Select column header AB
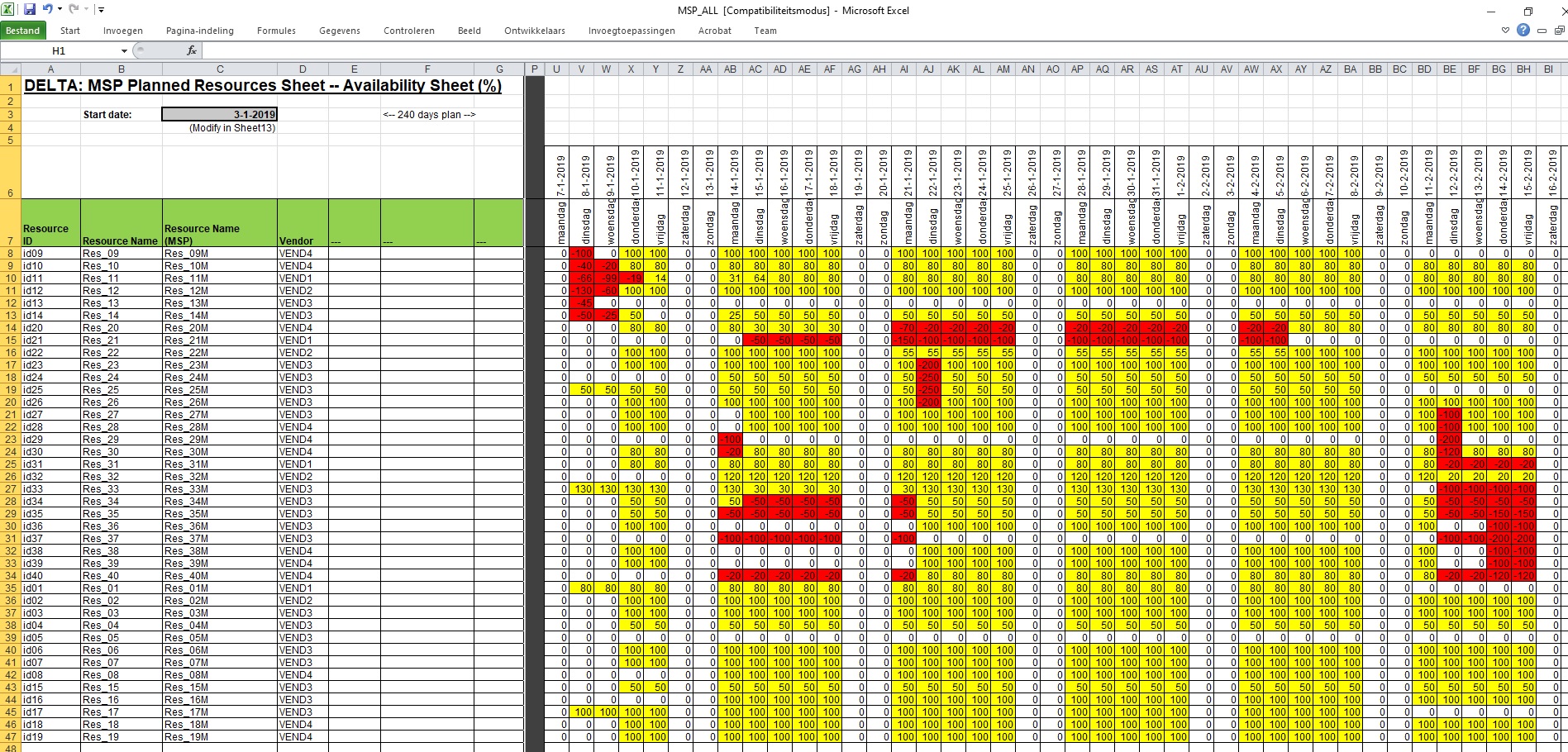The image size is (1568, 752). (731, 69)
